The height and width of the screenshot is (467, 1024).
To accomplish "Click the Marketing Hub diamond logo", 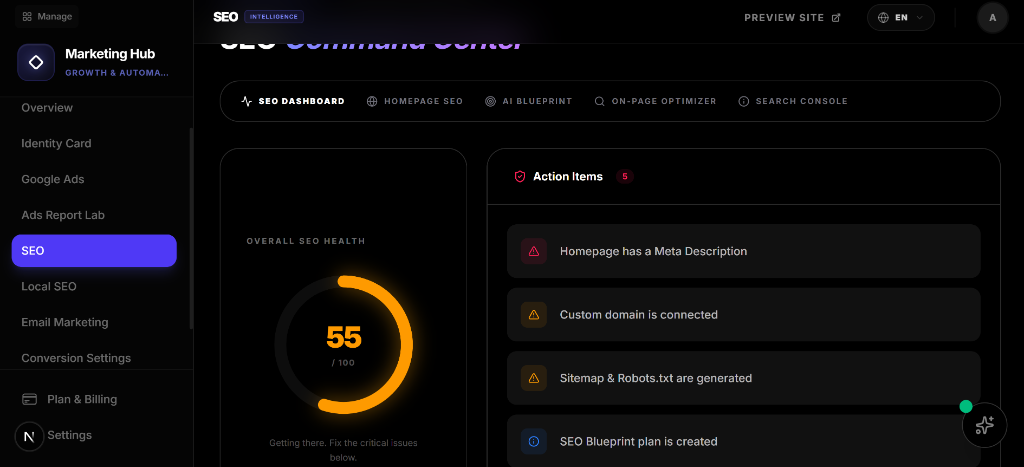I will 36,63.
